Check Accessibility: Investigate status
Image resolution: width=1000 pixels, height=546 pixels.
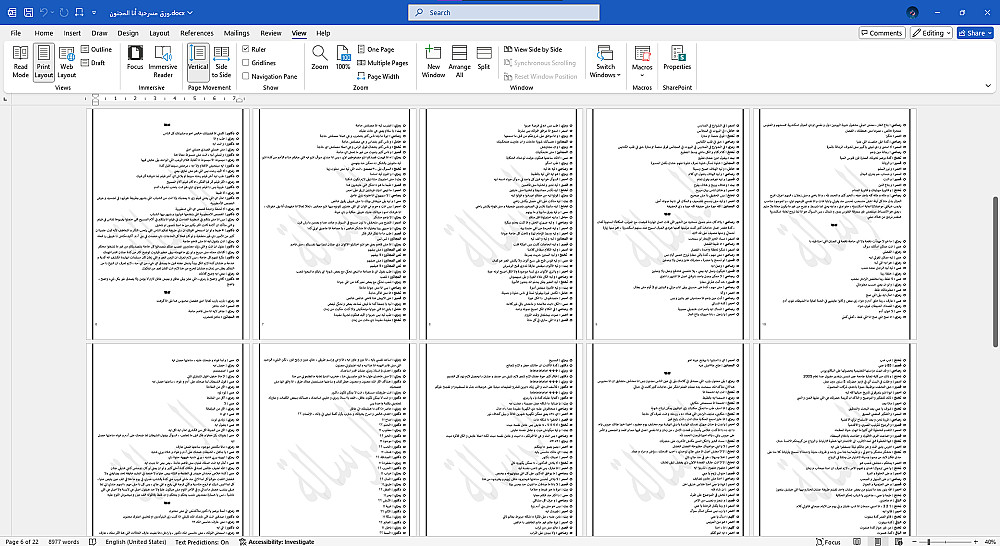277,542
